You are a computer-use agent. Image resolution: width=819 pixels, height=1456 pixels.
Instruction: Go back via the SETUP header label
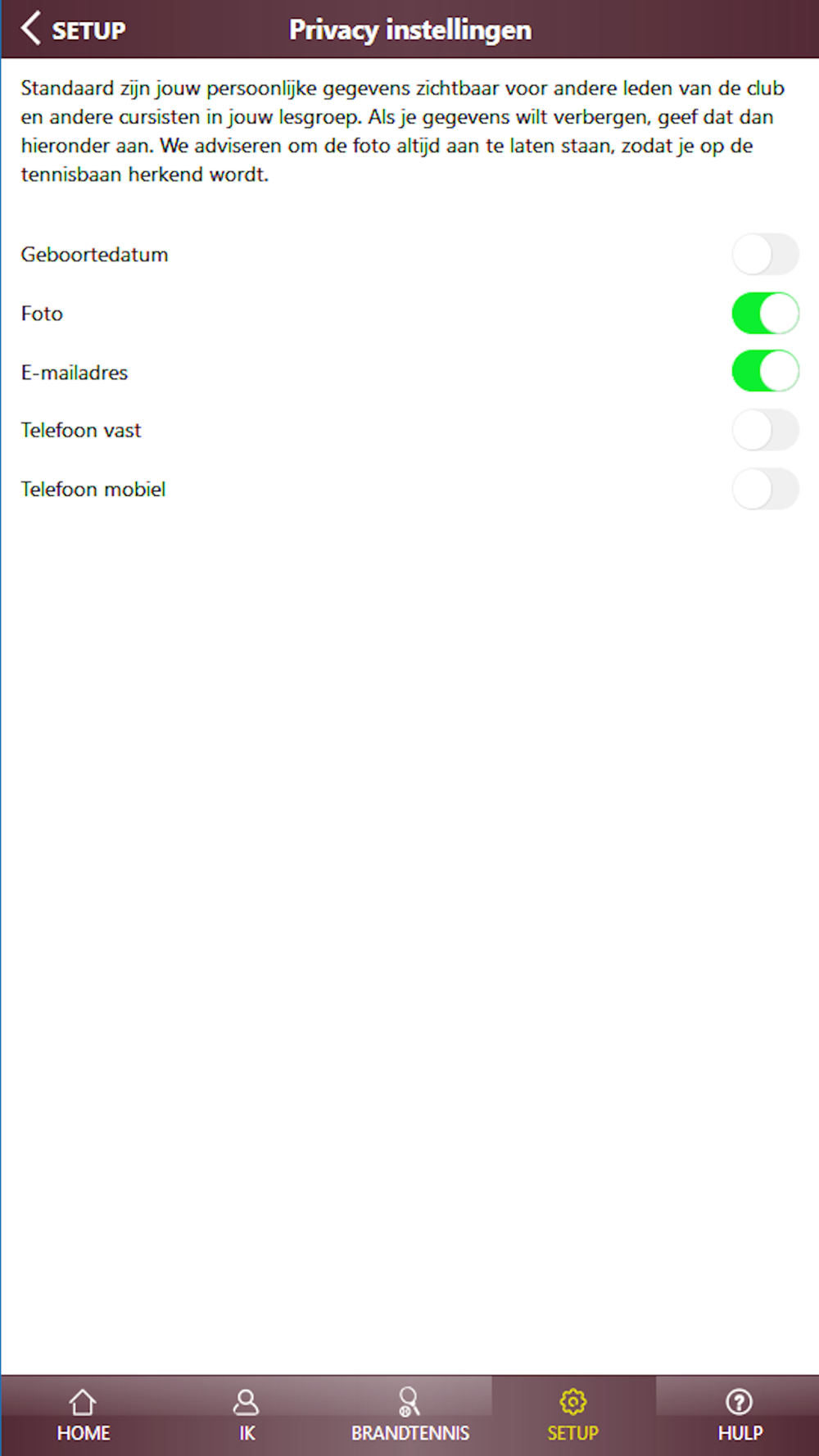tap(88, 31)
